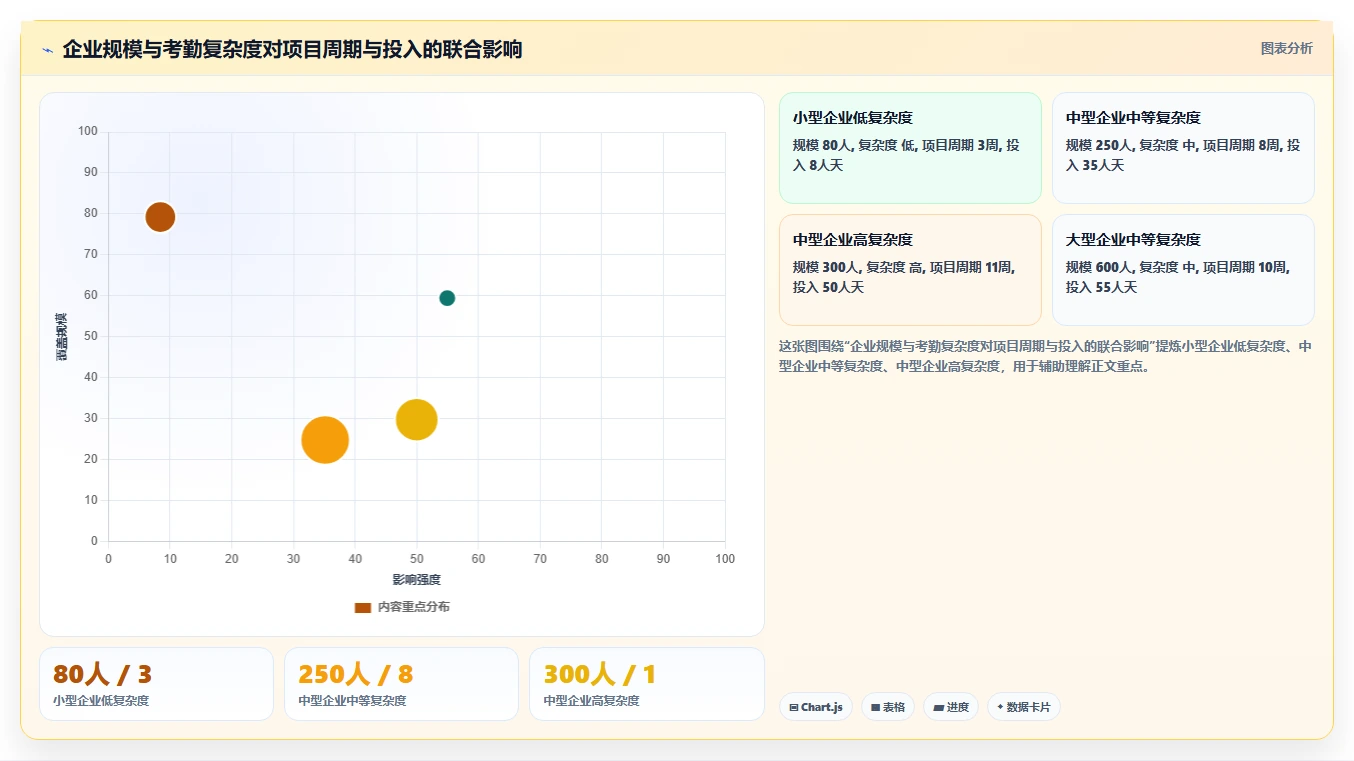Click the 图表分析 label in the header
The image size is (1354, 761).
click(x=1286, y=48)
